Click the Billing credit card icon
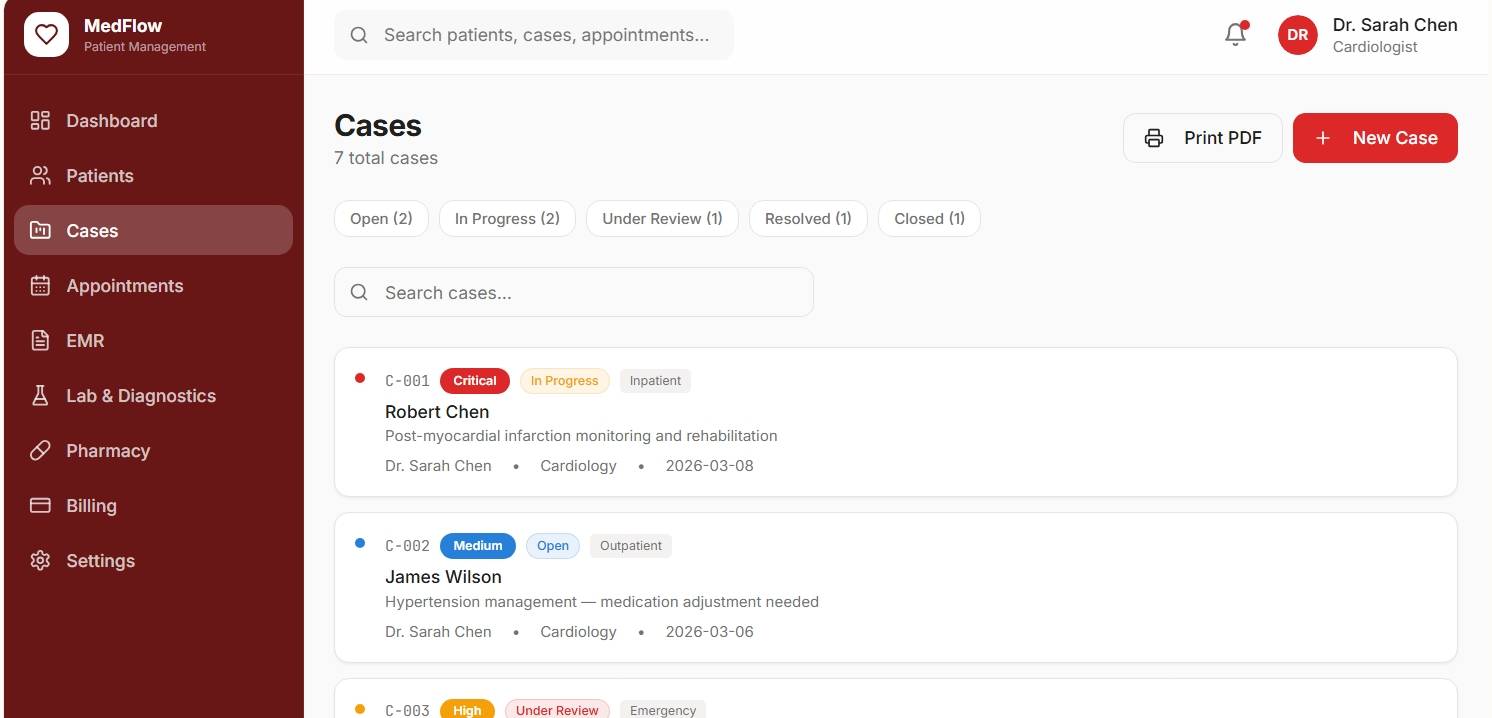Image resolution: width=1492 pixels, height=718 pixels. click(x=40, y=506)
